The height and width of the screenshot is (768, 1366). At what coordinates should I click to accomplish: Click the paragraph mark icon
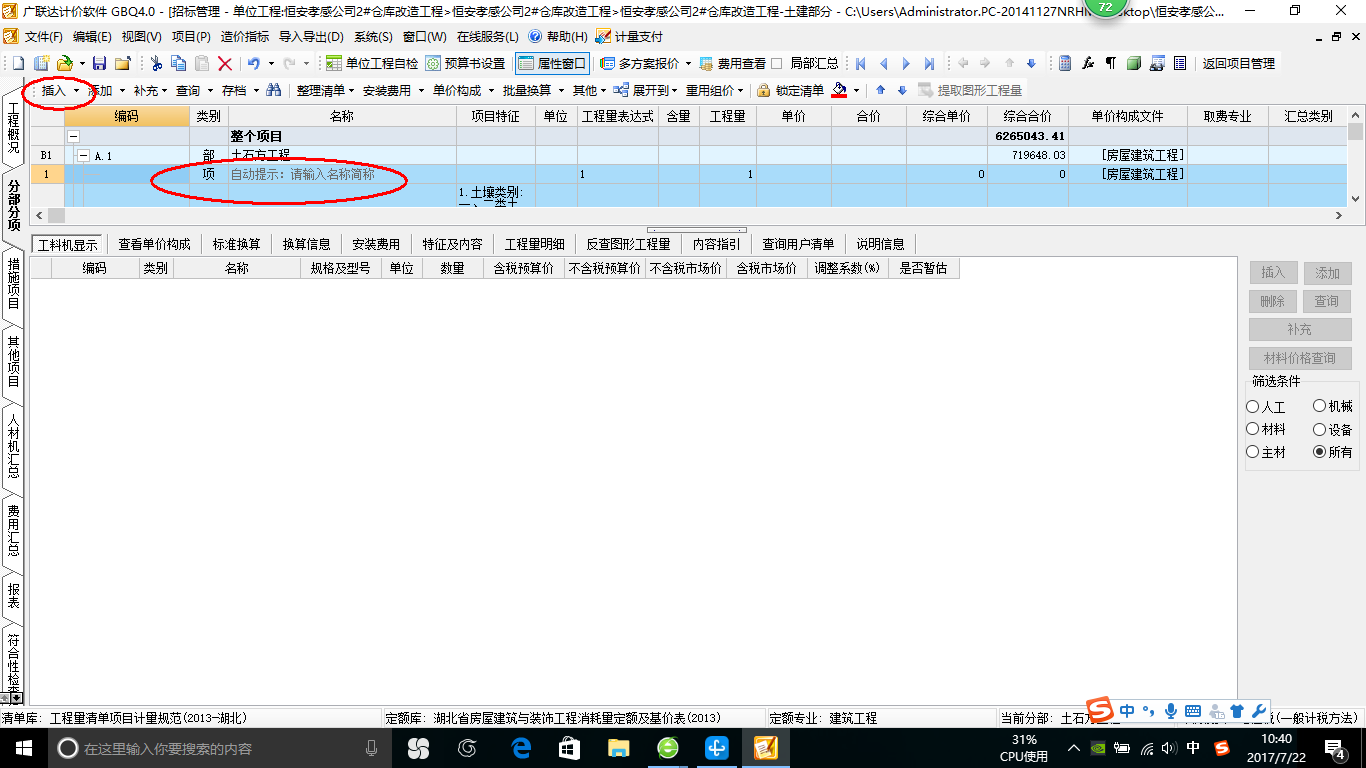point(1111,63)
